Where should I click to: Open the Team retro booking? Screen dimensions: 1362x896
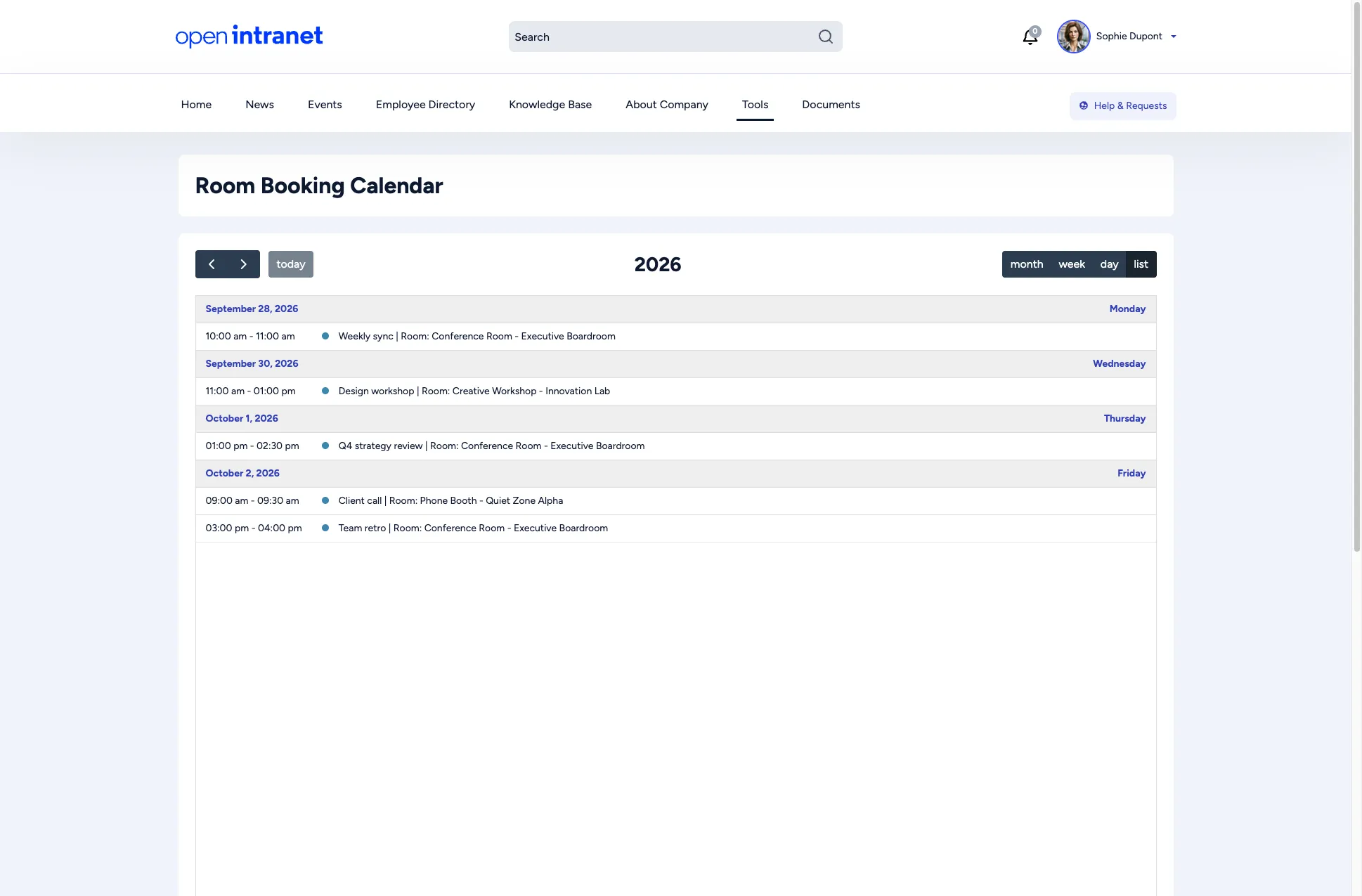(x=473, y=528)
